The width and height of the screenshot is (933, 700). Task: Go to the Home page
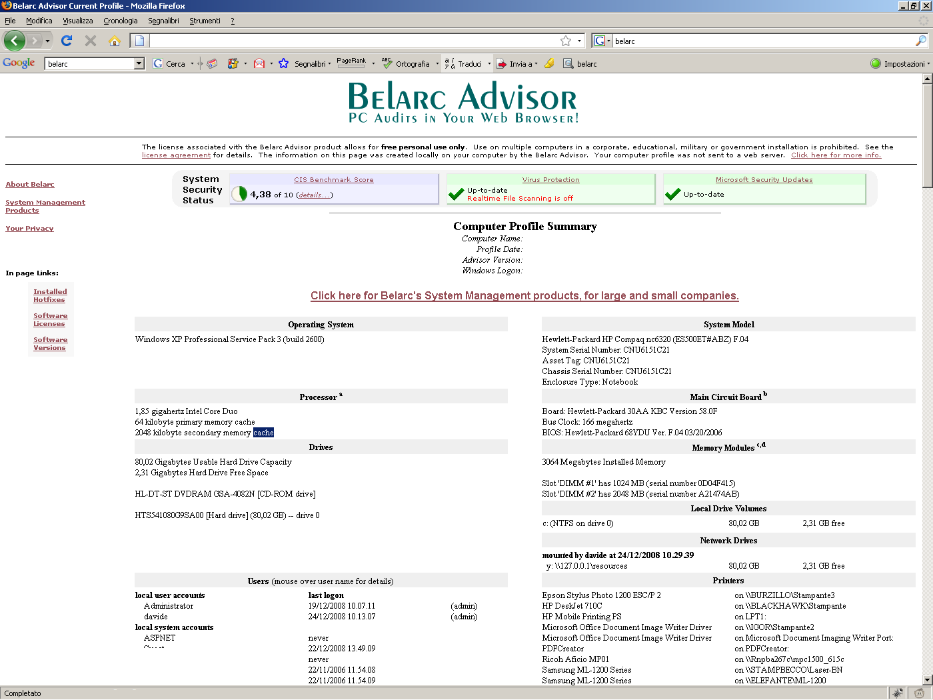pyautogui.click(x=114, y=40)
